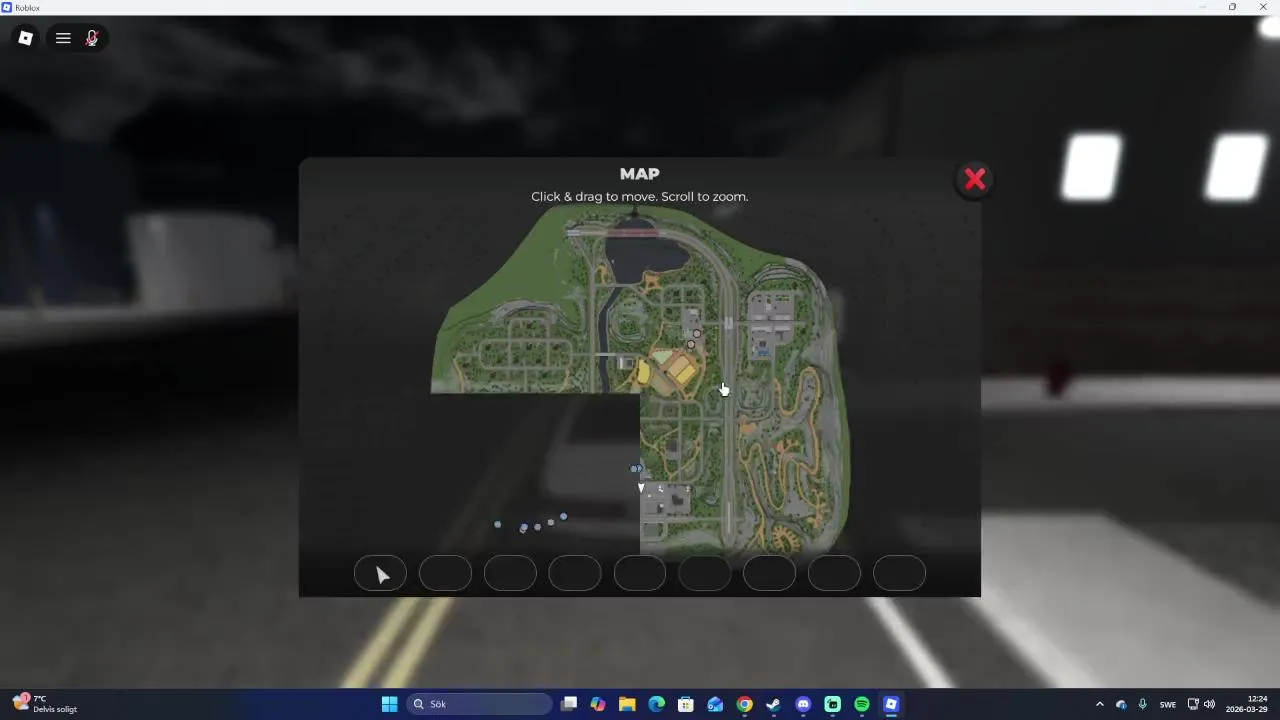Open the OneDrive cloud tray icon

pos(1121,704)
